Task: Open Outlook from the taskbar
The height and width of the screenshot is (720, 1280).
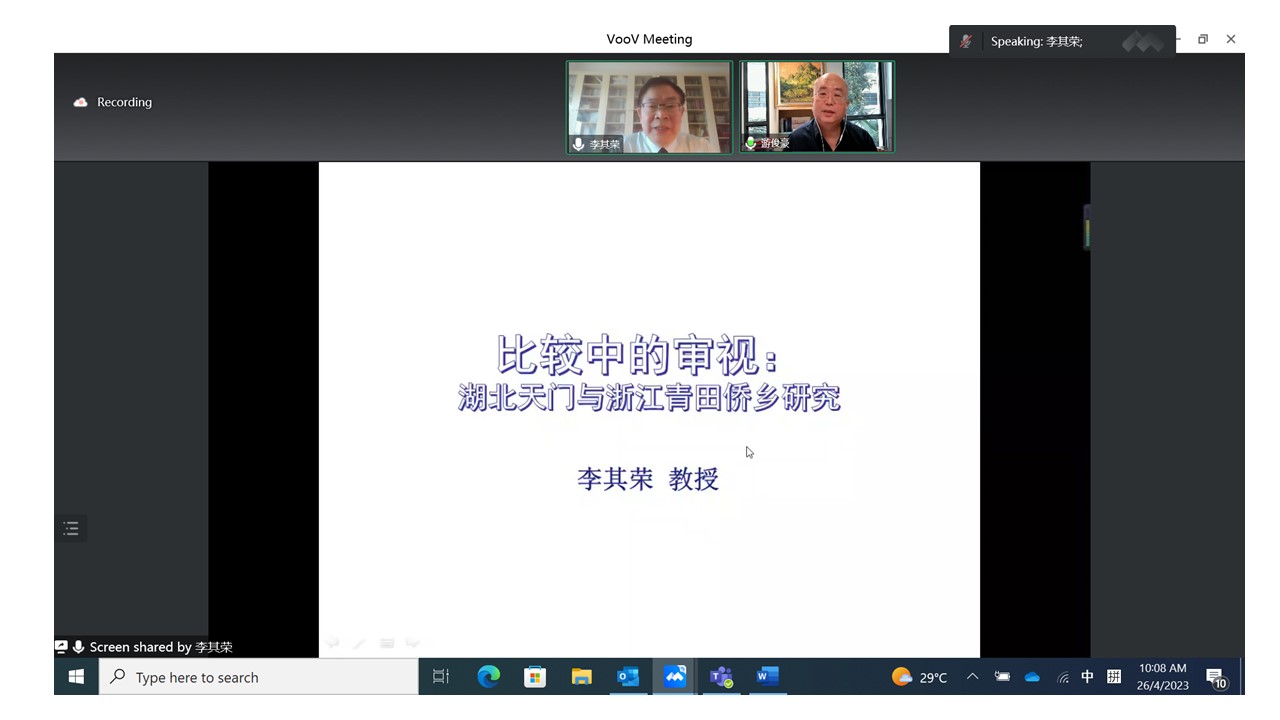Action: tap(628, 677)
